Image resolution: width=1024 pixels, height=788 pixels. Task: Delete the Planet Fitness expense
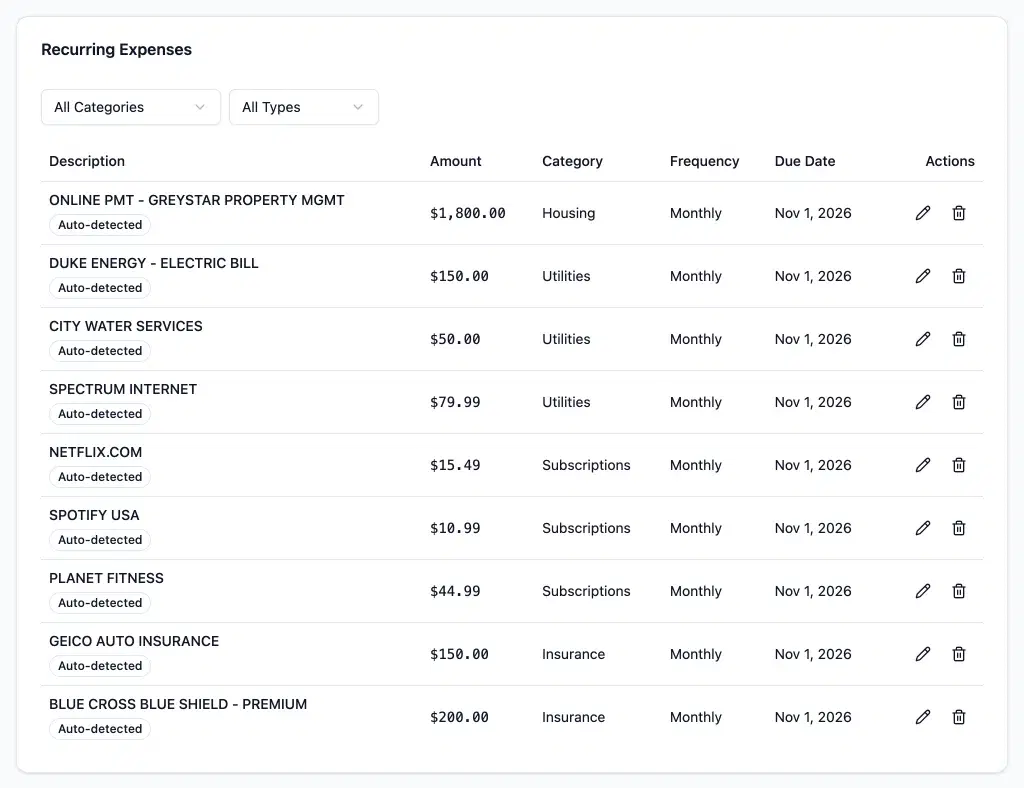point(959,591)
